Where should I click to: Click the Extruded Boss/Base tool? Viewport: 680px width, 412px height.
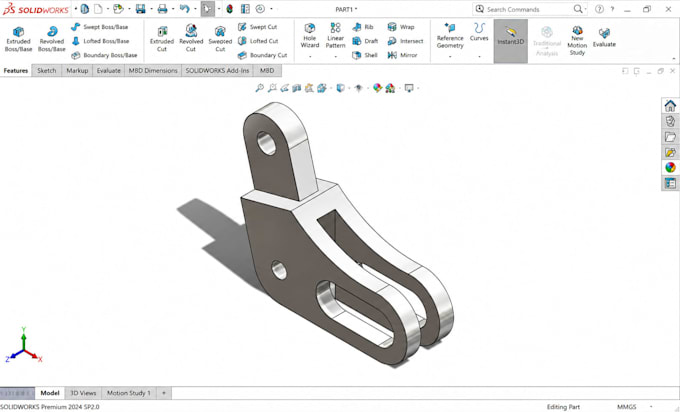click(x=18, y=39)
